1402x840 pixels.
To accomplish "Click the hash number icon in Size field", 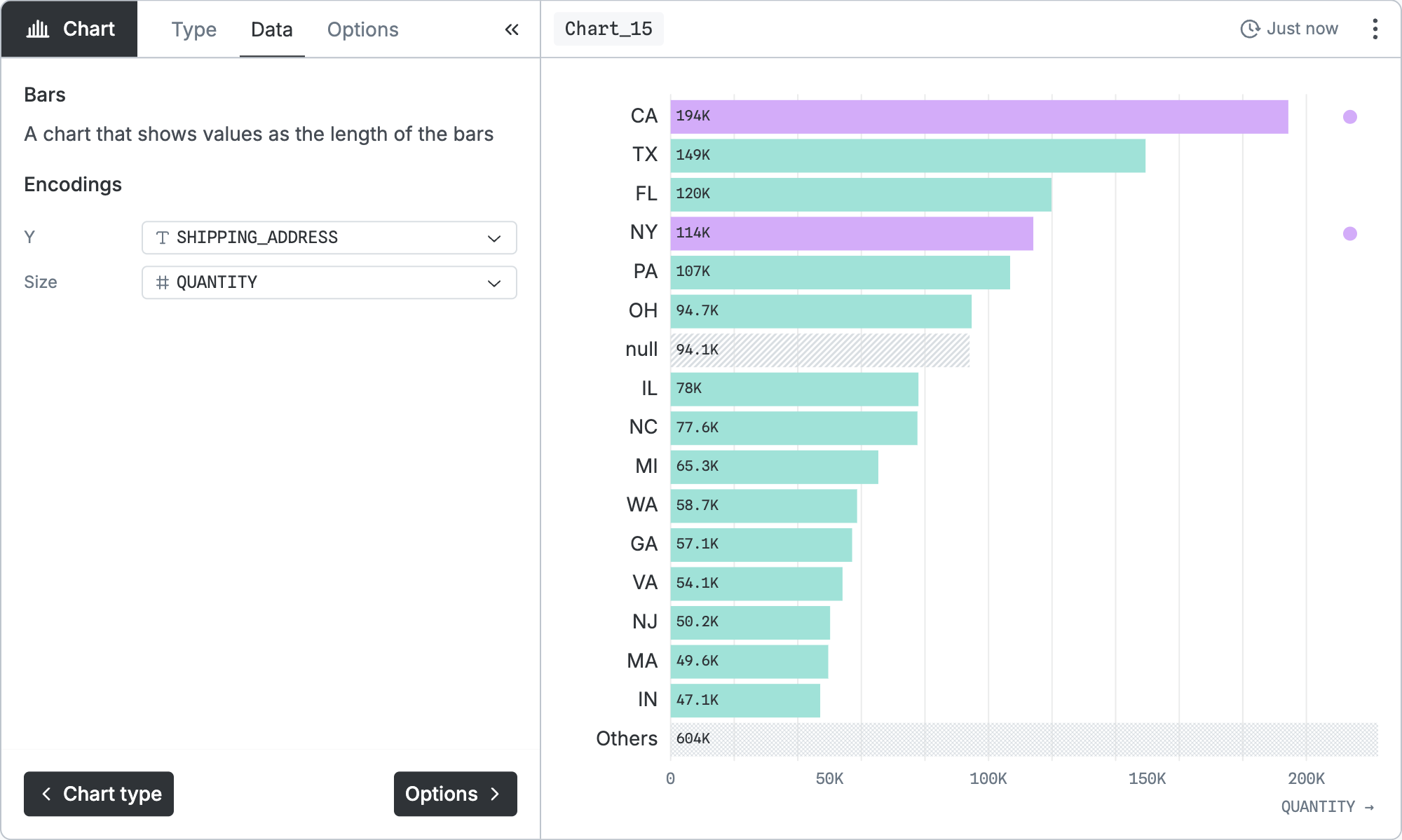I will point(162,282).
